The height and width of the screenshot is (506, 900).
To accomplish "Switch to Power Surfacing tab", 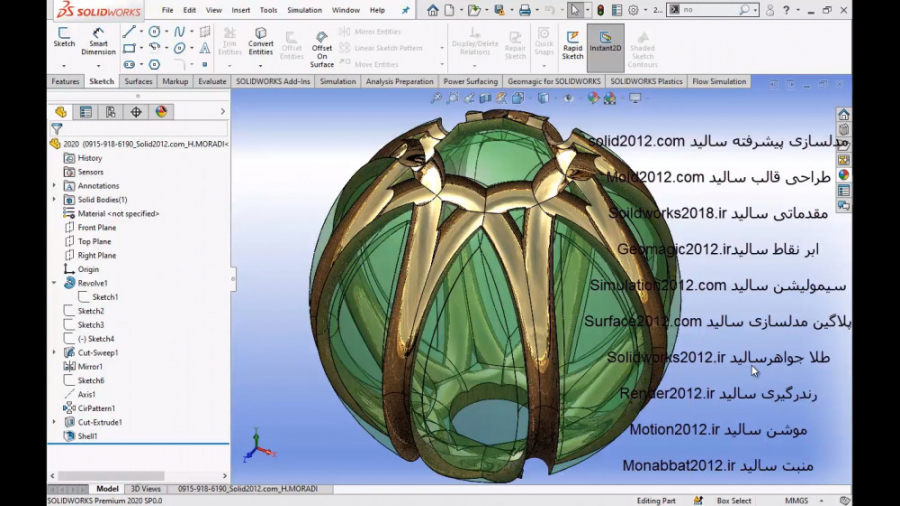I will pos(470,81).
